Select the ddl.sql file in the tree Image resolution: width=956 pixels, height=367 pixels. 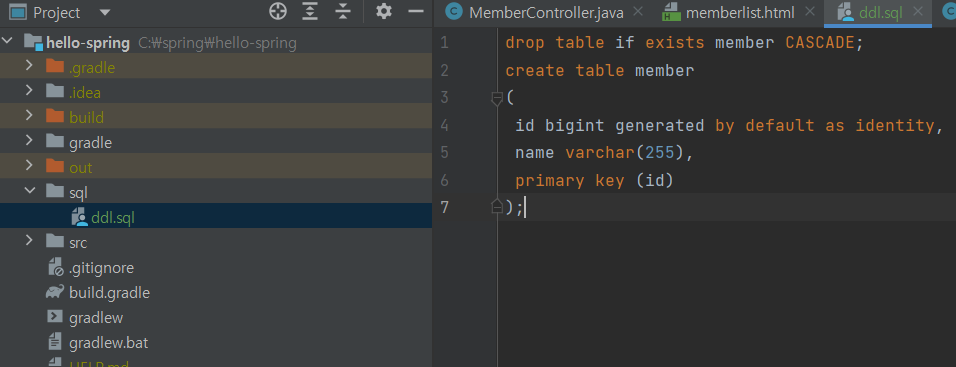113,218
